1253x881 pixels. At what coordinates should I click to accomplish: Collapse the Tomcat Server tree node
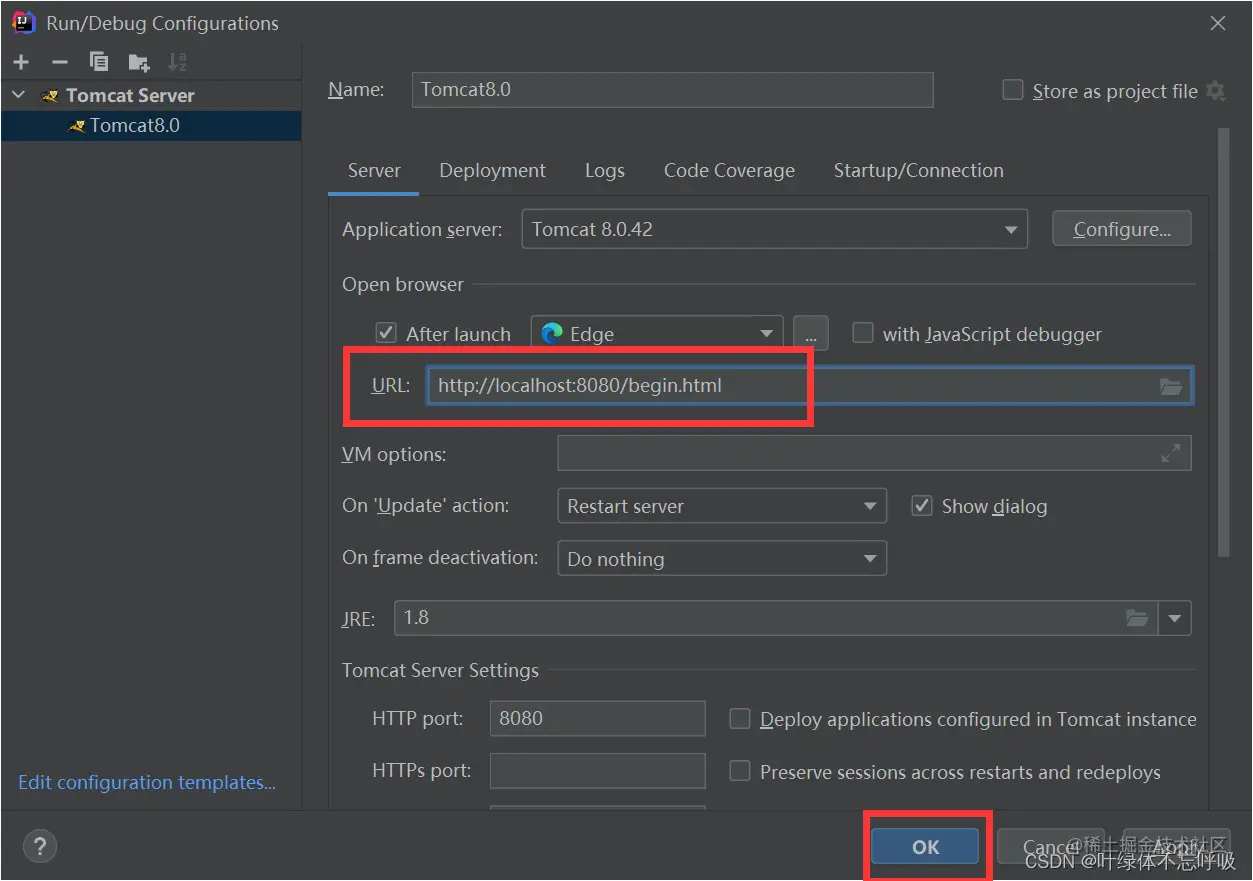pos(18,95)
